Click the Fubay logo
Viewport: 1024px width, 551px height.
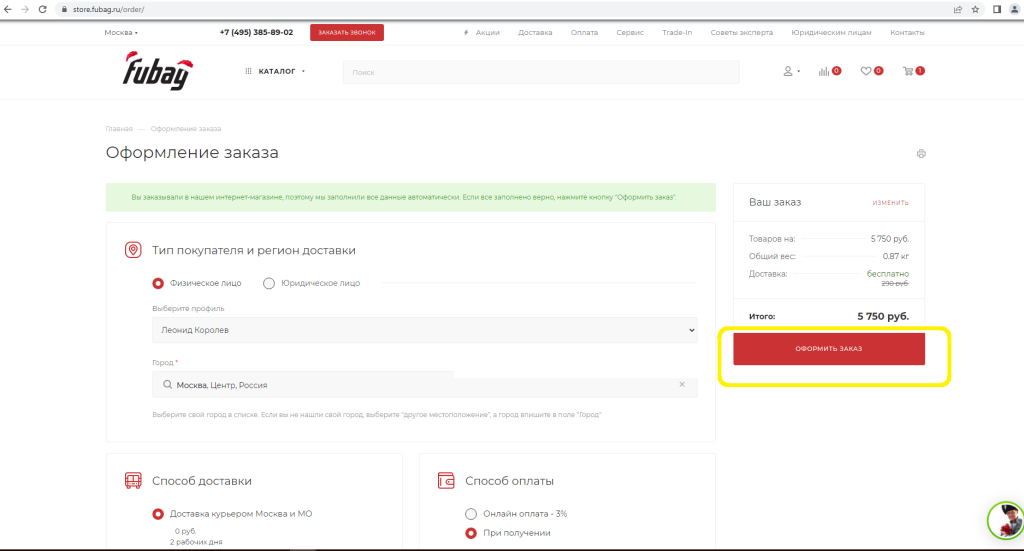[156, 71]
